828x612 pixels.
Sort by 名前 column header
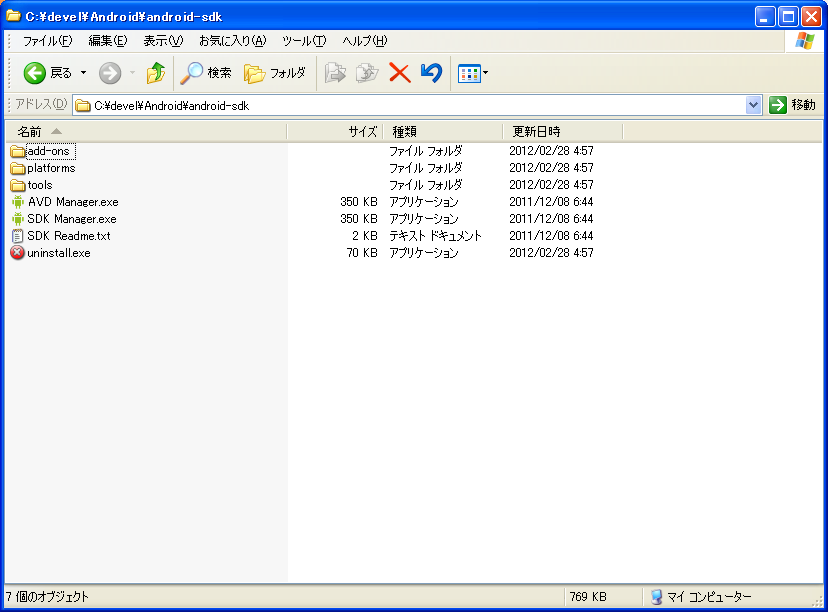click(x=146, y=131)
